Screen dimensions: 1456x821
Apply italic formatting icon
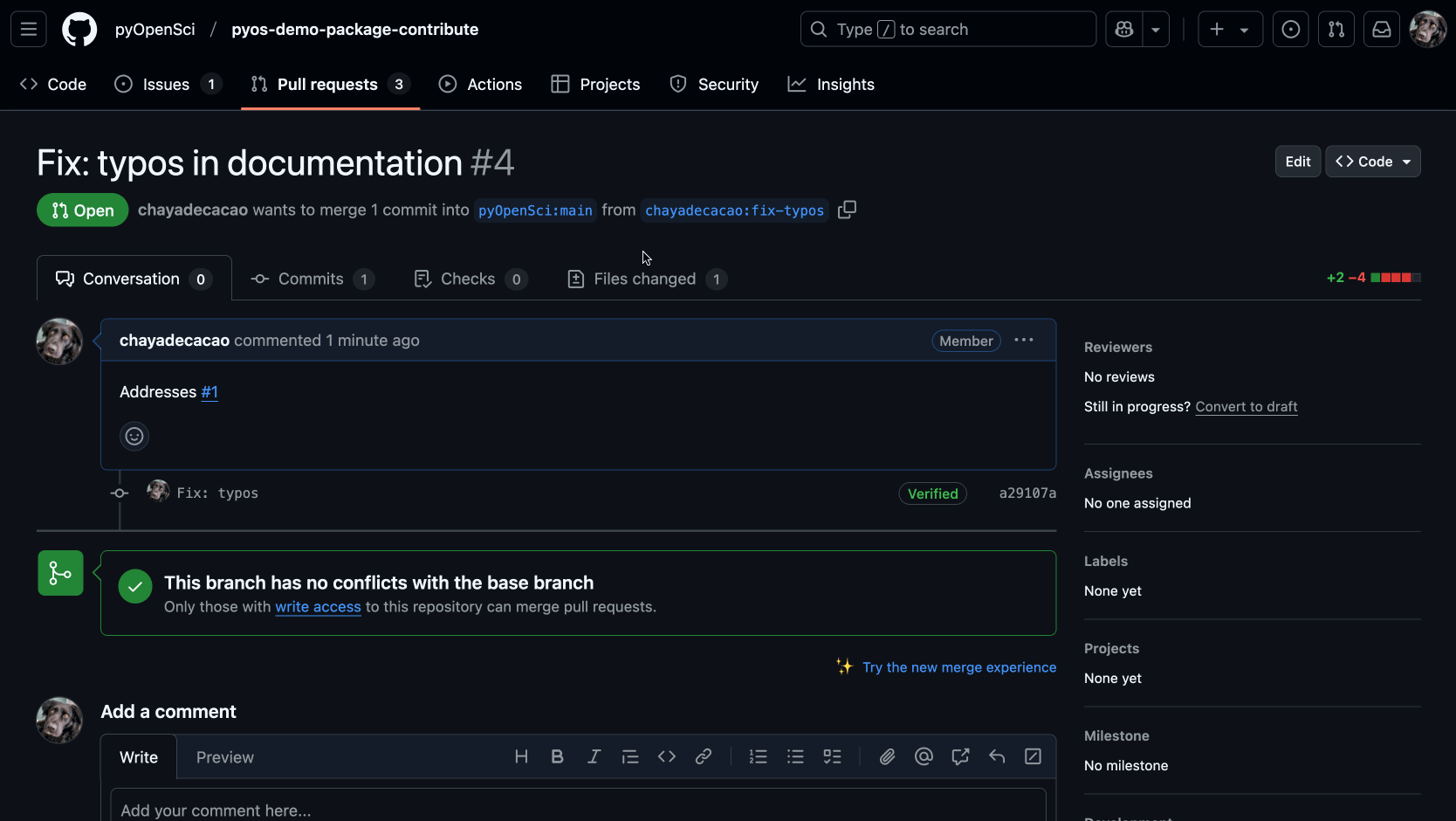point(594,756)
